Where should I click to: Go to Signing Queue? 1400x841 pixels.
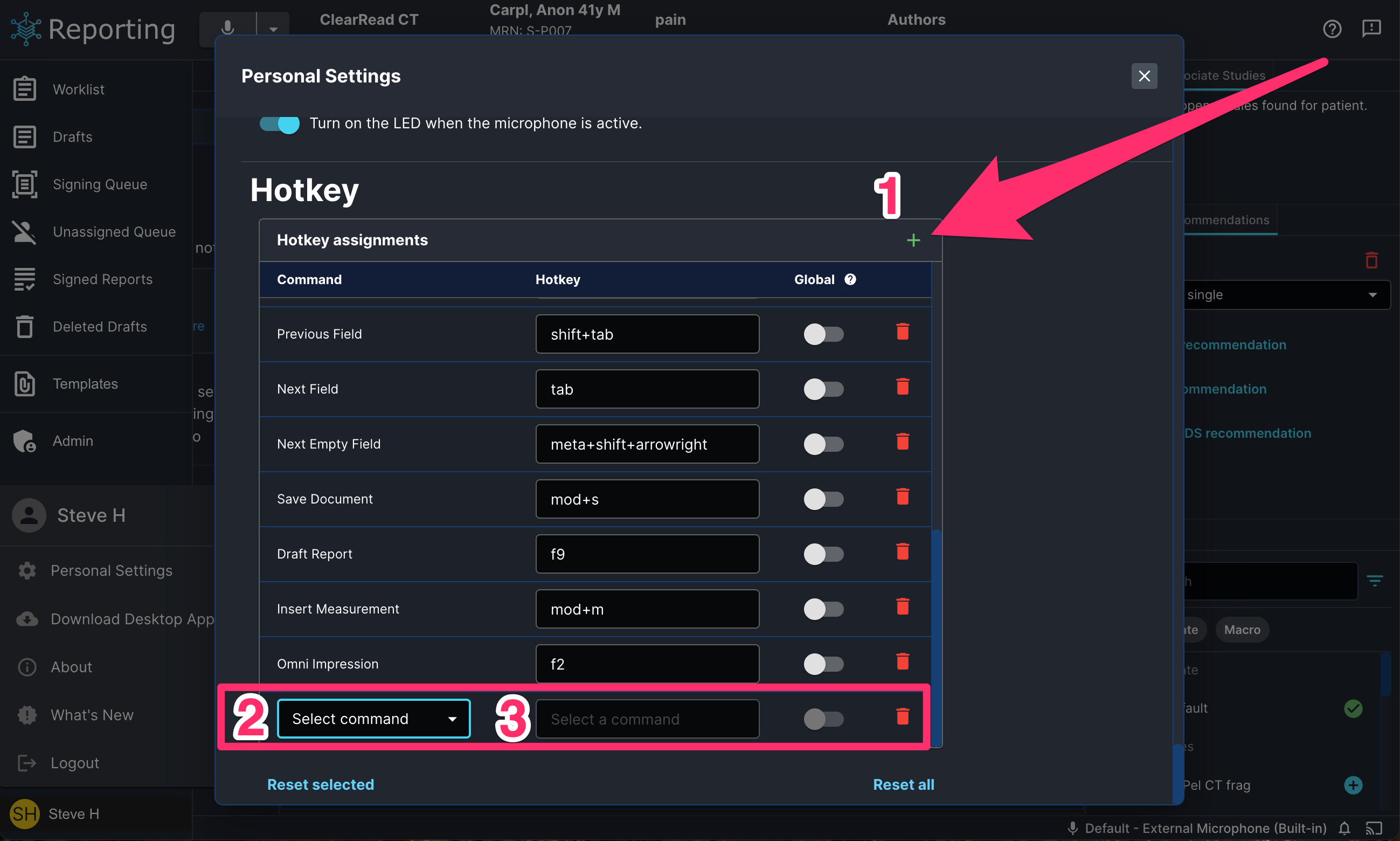coord(100,185)
